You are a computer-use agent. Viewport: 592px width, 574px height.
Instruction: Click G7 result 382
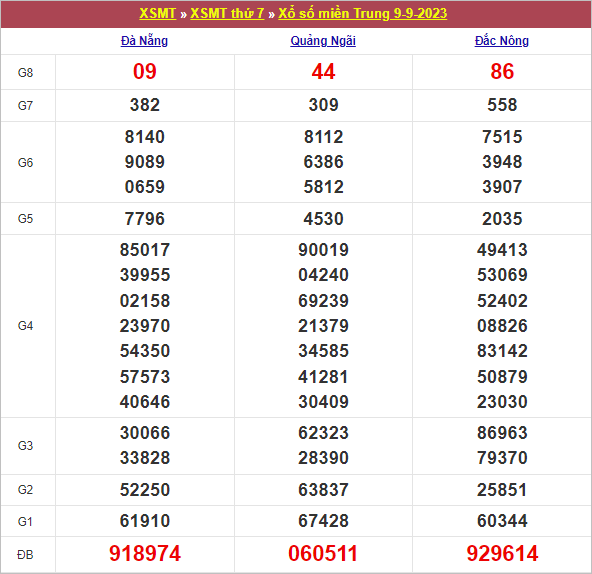145,105
